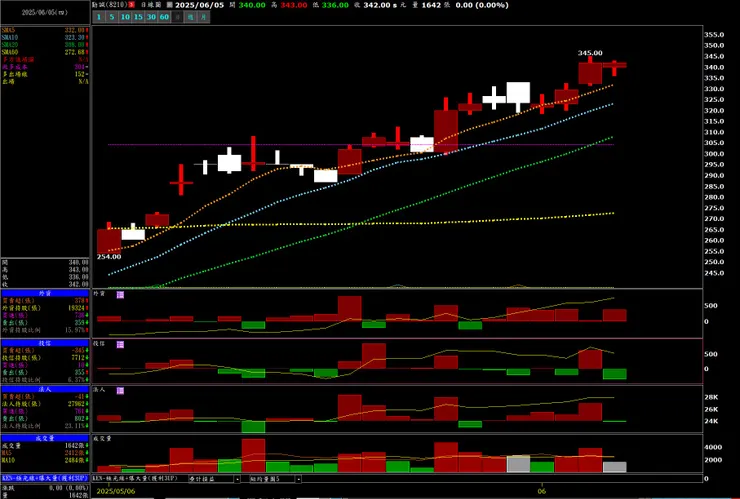Select the blue 成交量 panel header
The image size is (740, 499).
(45, 439)
